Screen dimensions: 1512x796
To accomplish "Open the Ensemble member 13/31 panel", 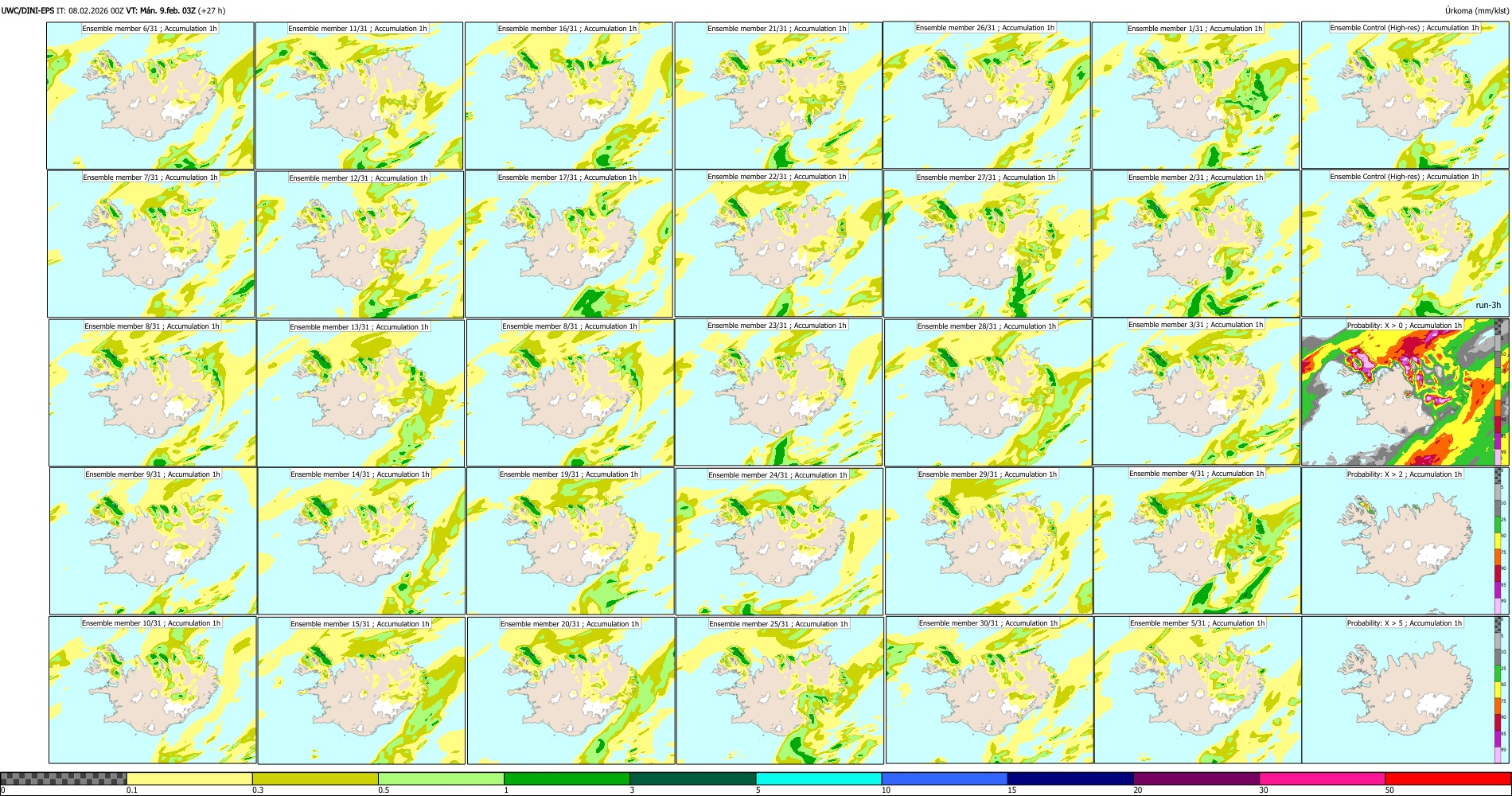I will [x=360, y=393].
